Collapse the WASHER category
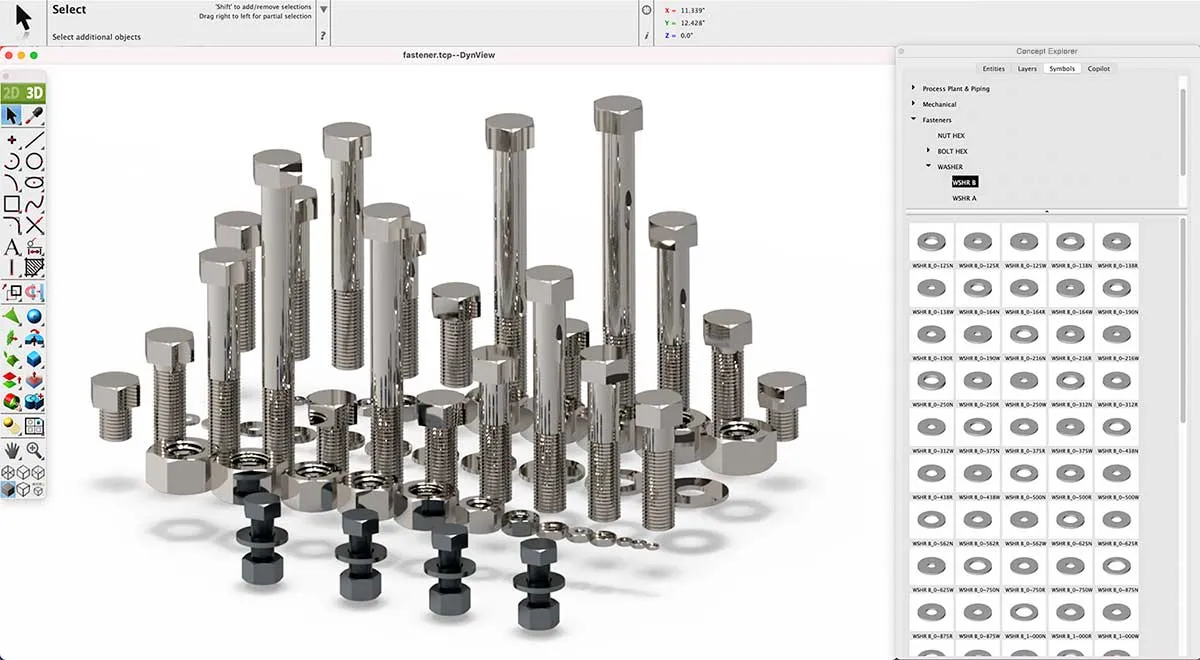1200x660 pixels. pos(928,167)
